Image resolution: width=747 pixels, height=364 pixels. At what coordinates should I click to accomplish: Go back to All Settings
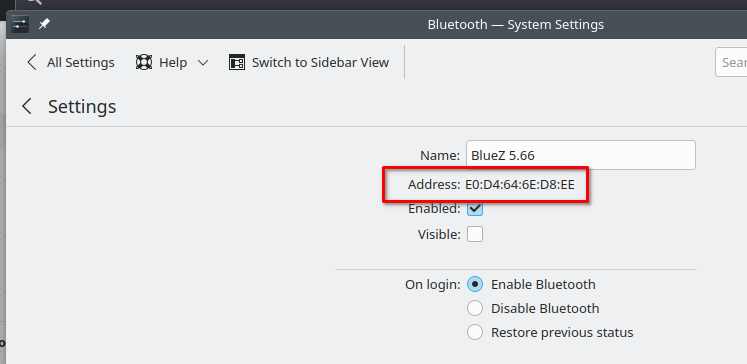71,62
